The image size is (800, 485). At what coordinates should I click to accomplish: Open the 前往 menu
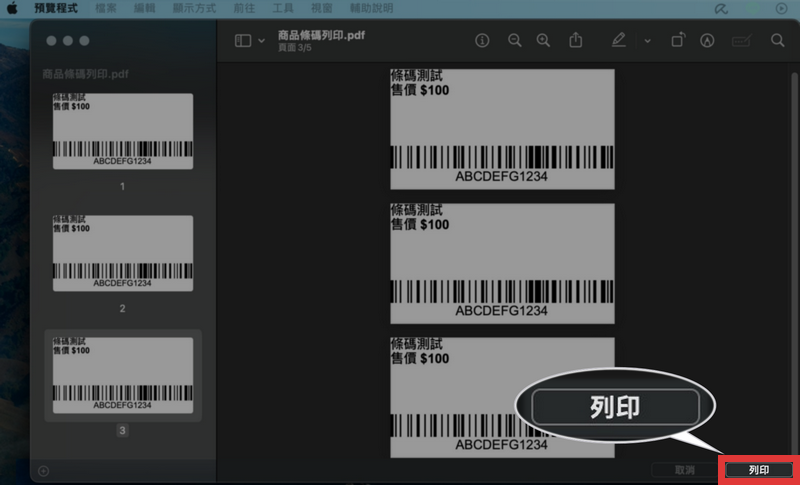pos(244,8)
